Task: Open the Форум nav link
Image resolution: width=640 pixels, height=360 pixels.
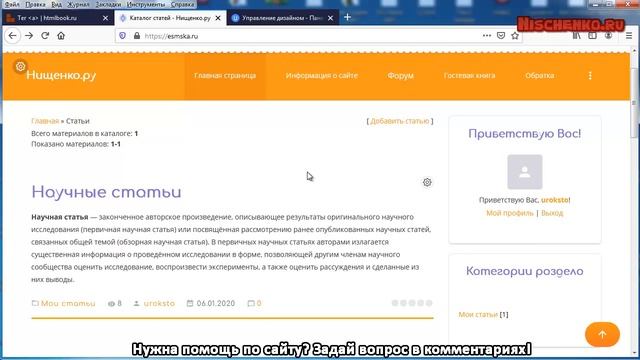Action: coord(400,76)
